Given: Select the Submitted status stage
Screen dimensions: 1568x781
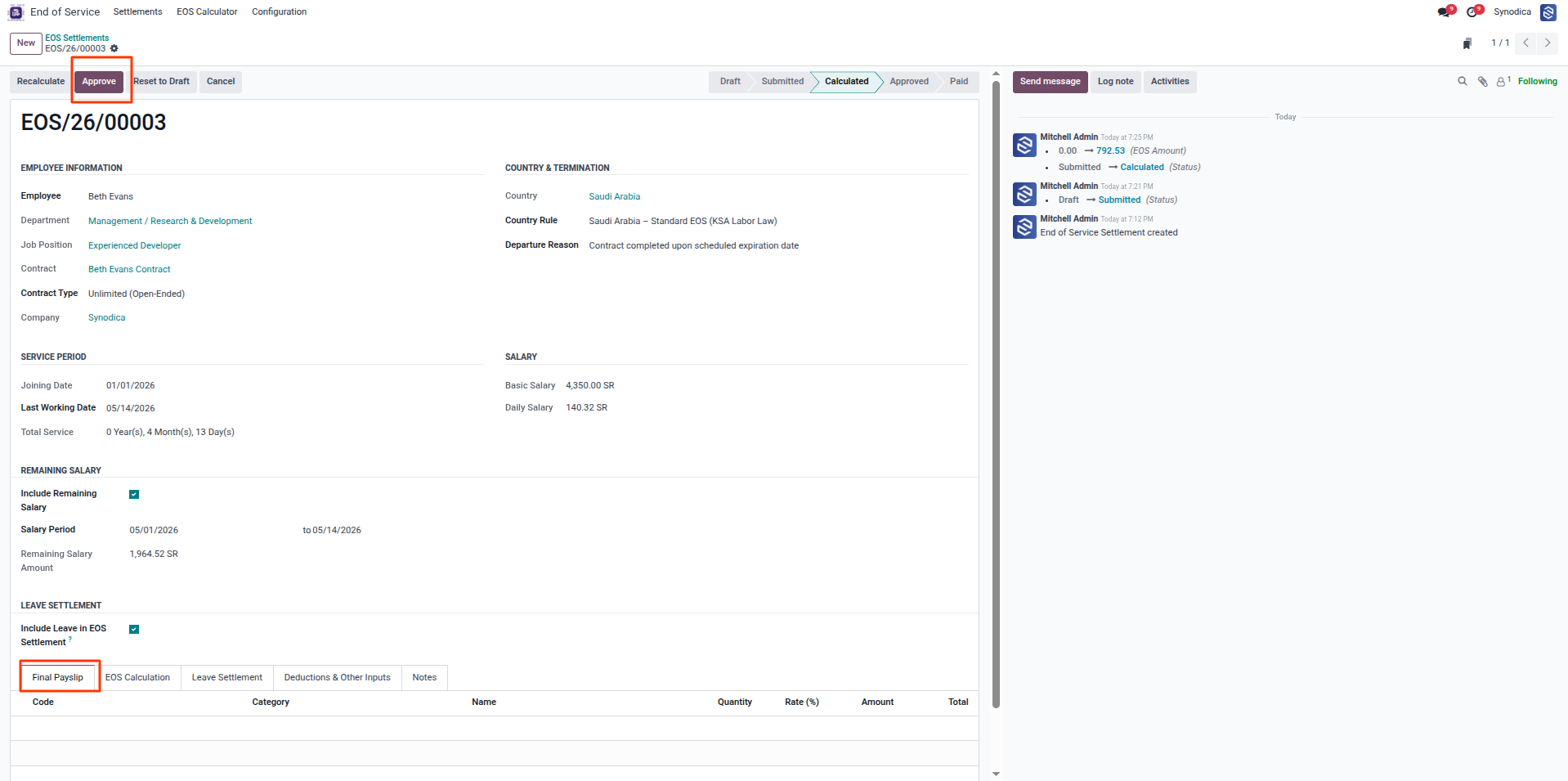Looking at the screenshot, I should click(x=782, y=81).
